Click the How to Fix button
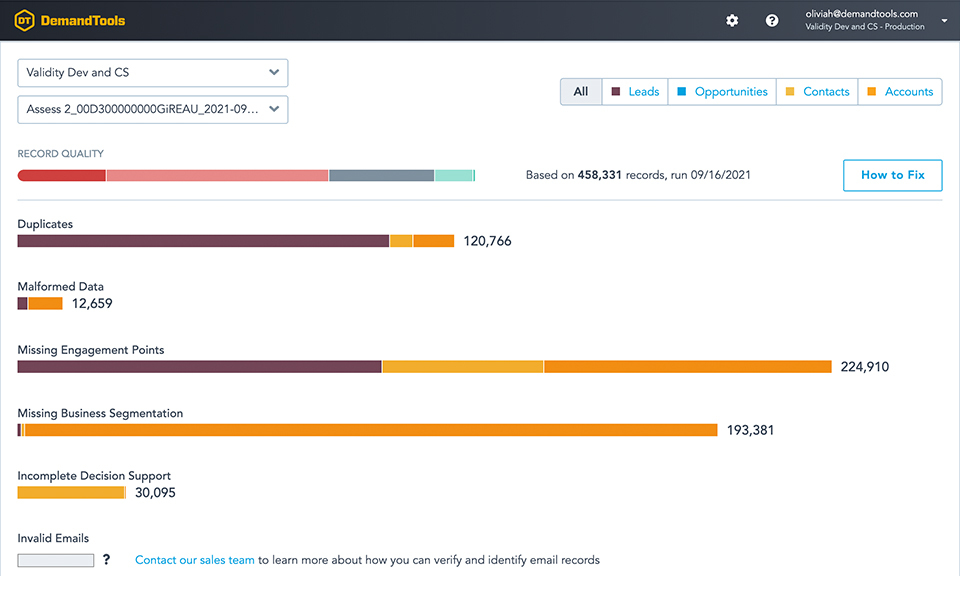The image size is (960, 600). coord(893,175)
